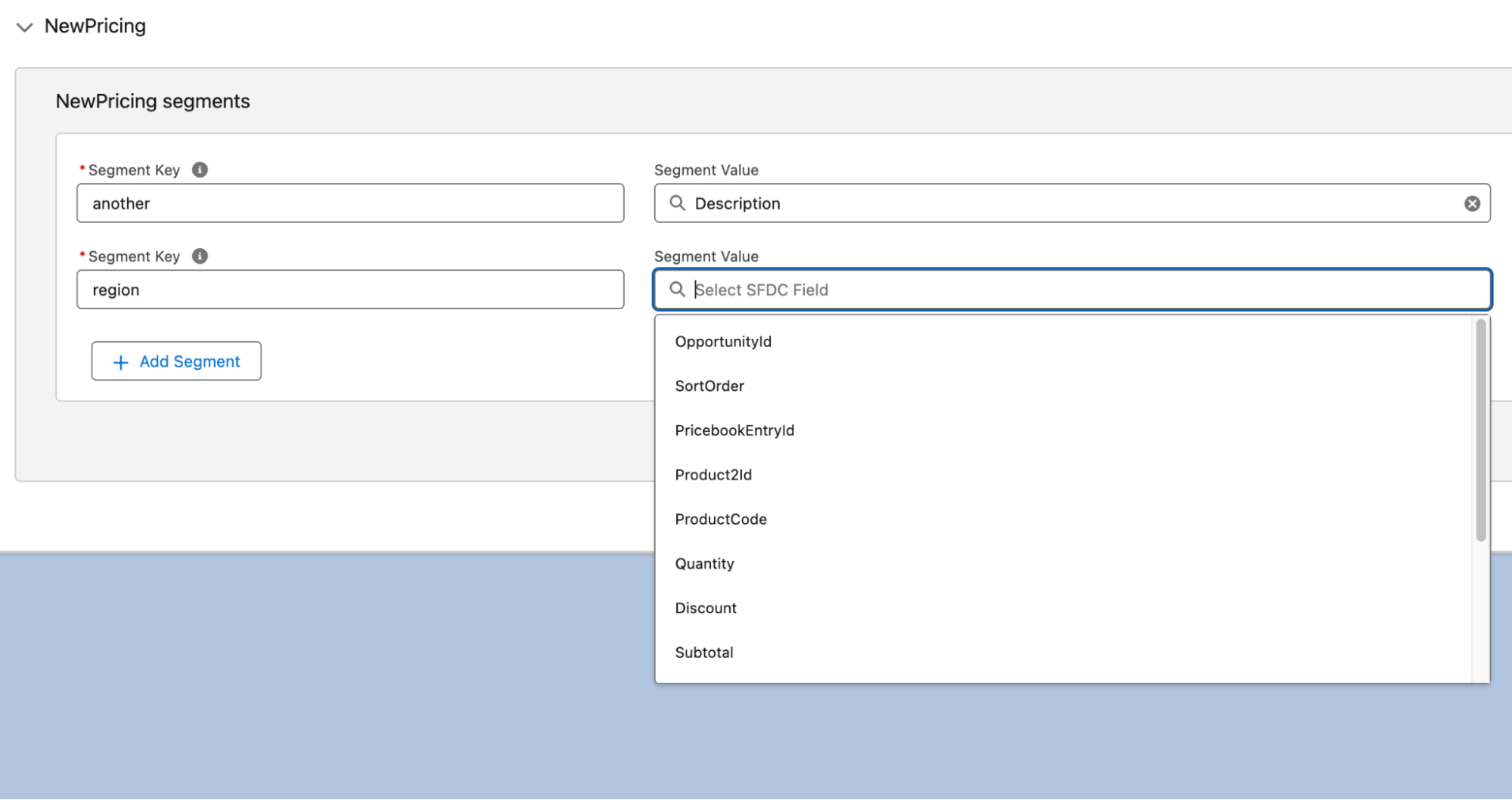Viewport: 1512px width, 800px height.
Task: Clear the Description segment value
Action: click(x=1472, y=203)
